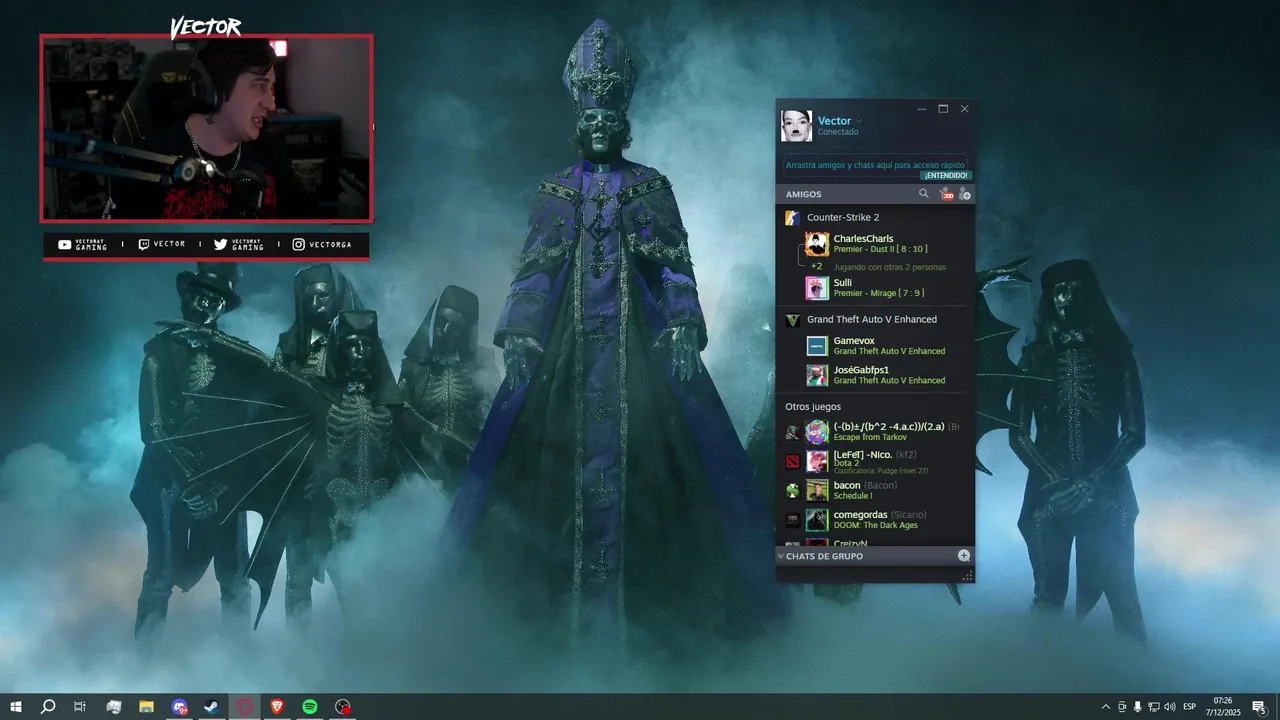Open File Explorer from taskbar
The image size is (1280, 720).
146,707
